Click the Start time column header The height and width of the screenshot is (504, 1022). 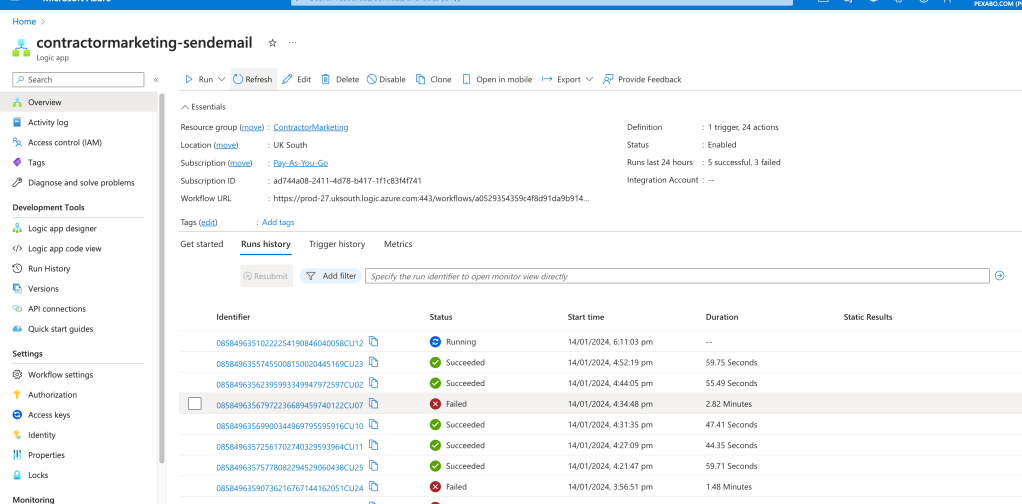(586, 318)
